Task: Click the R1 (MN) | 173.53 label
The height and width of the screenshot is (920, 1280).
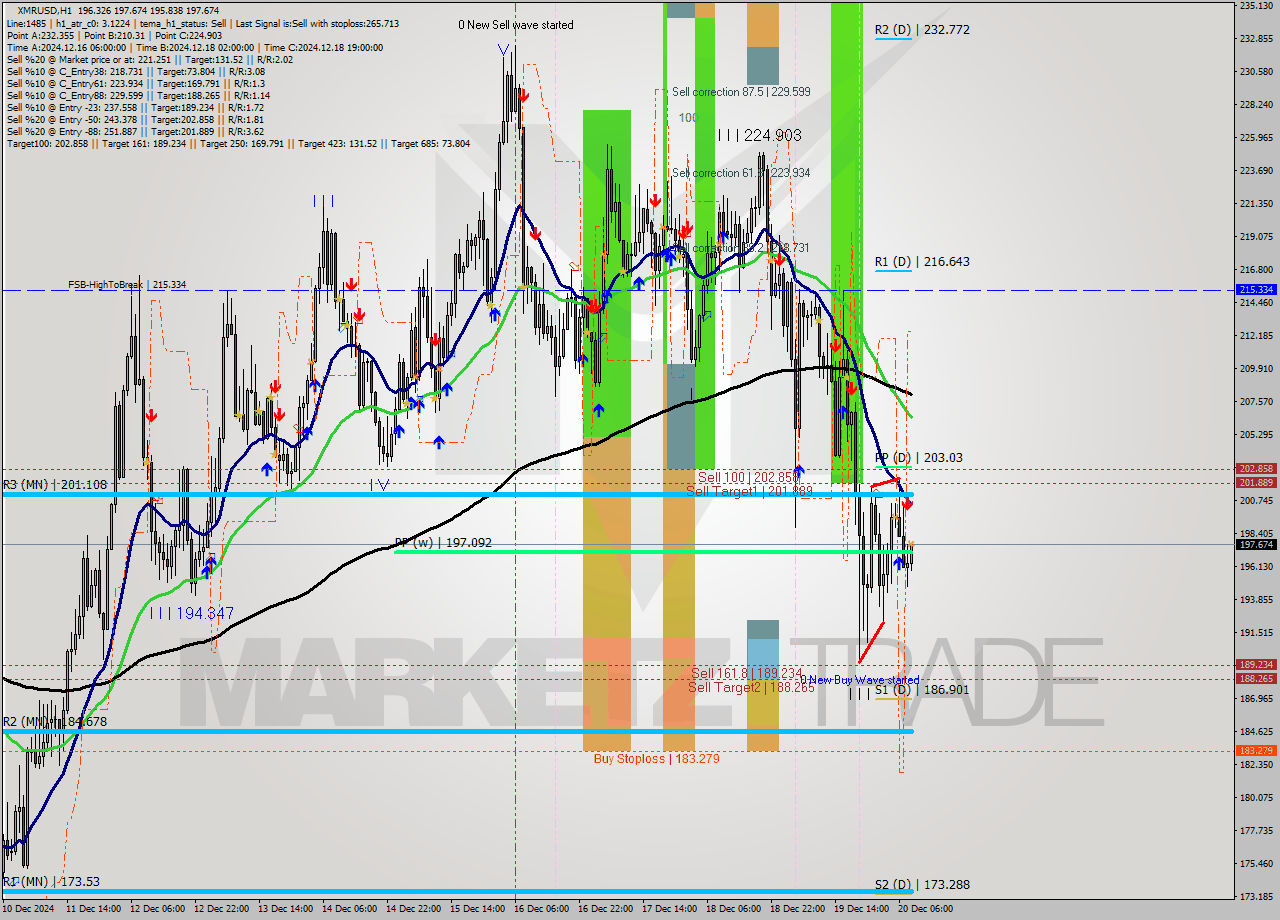Action: pos(51,882)
